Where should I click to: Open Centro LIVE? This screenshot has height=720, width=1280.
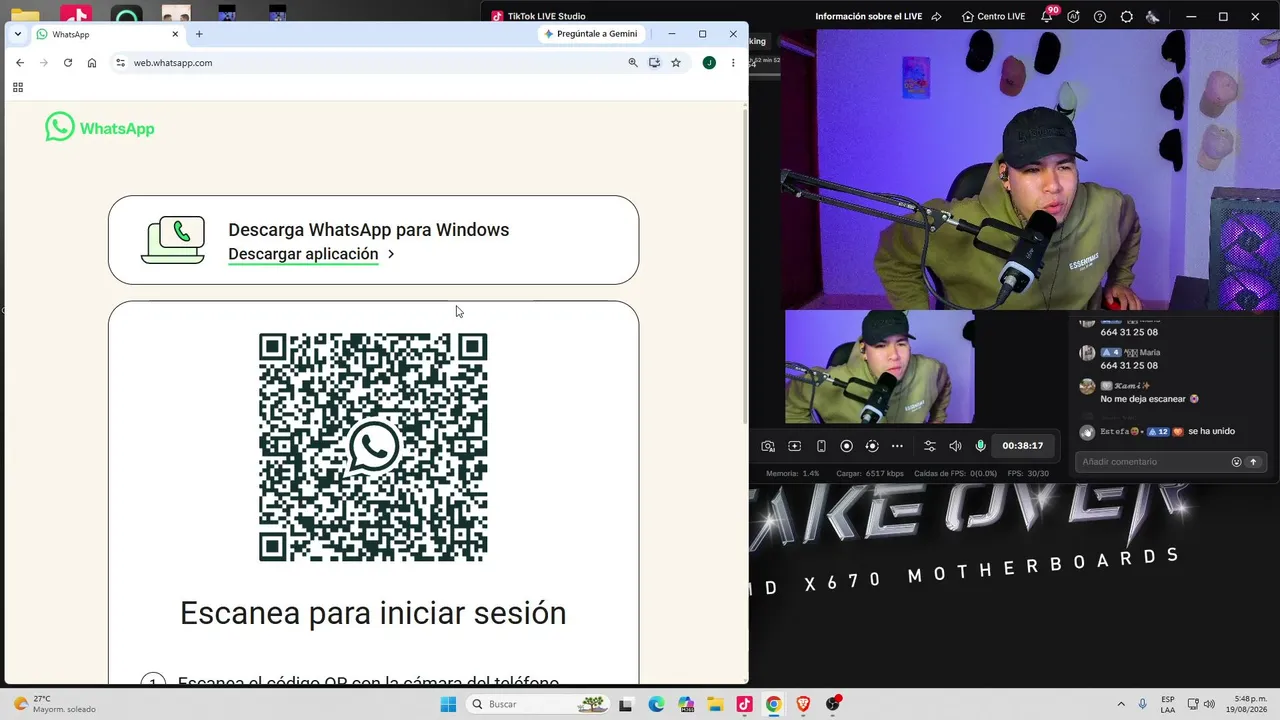tap(993, 16)
